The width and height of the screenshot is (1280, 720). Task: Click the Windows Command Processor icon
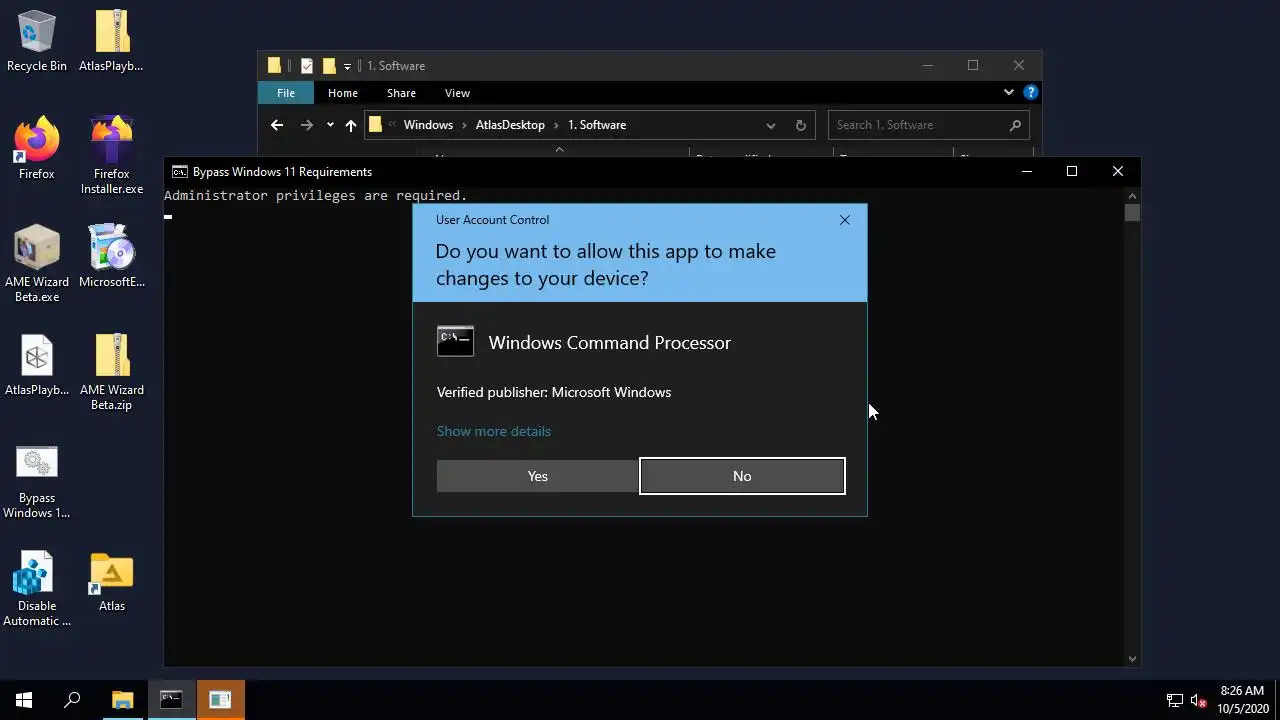(455, 342)
